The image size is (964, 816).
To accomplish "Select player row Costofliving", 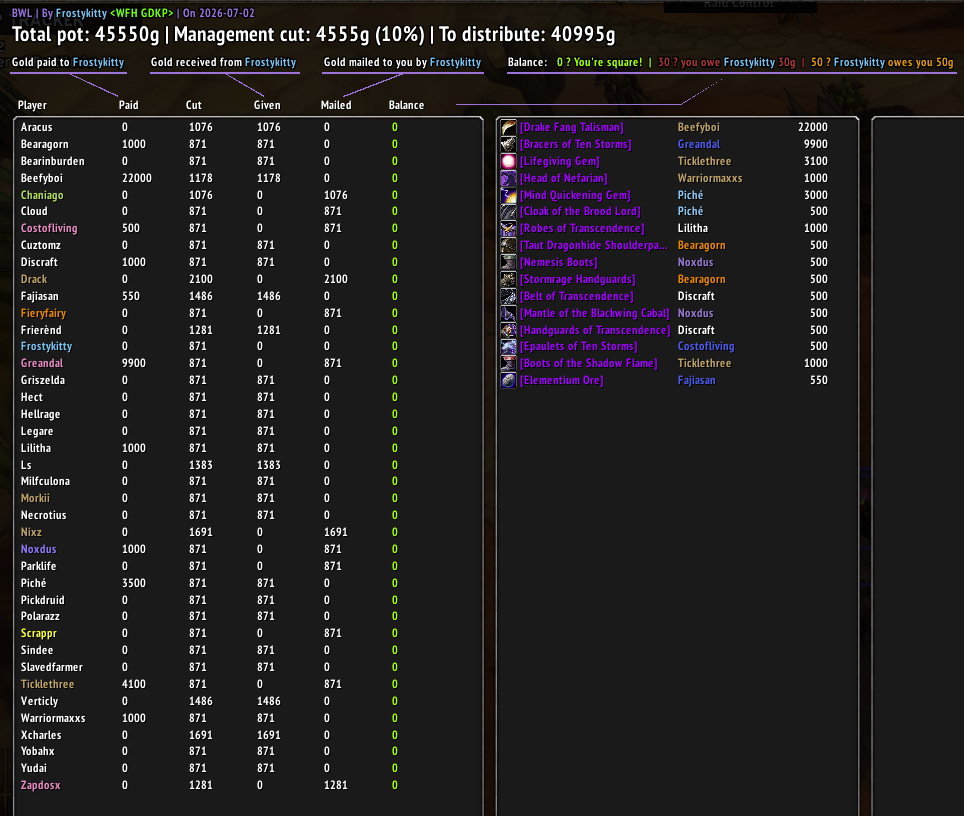I will 248,228.
